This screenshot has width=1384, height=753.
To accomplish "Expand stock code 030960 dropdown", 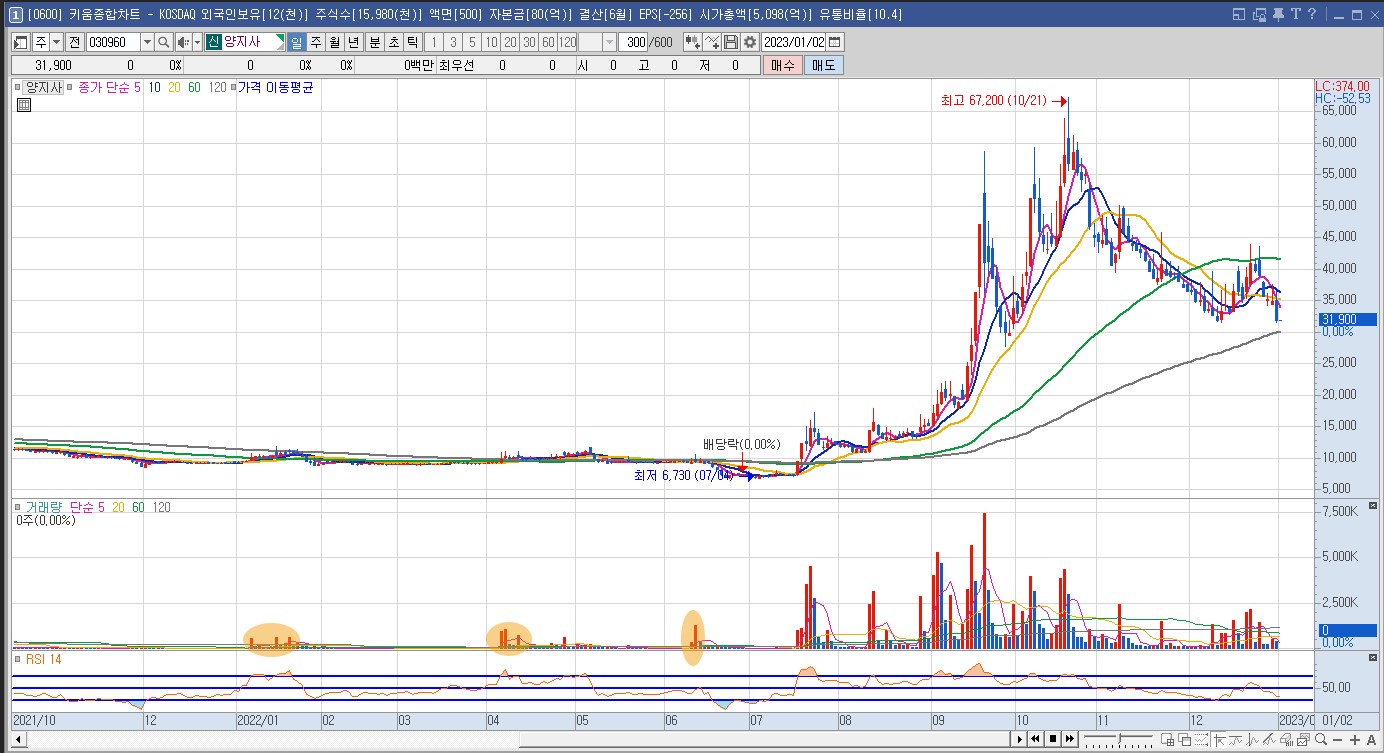I will [147, 42].
